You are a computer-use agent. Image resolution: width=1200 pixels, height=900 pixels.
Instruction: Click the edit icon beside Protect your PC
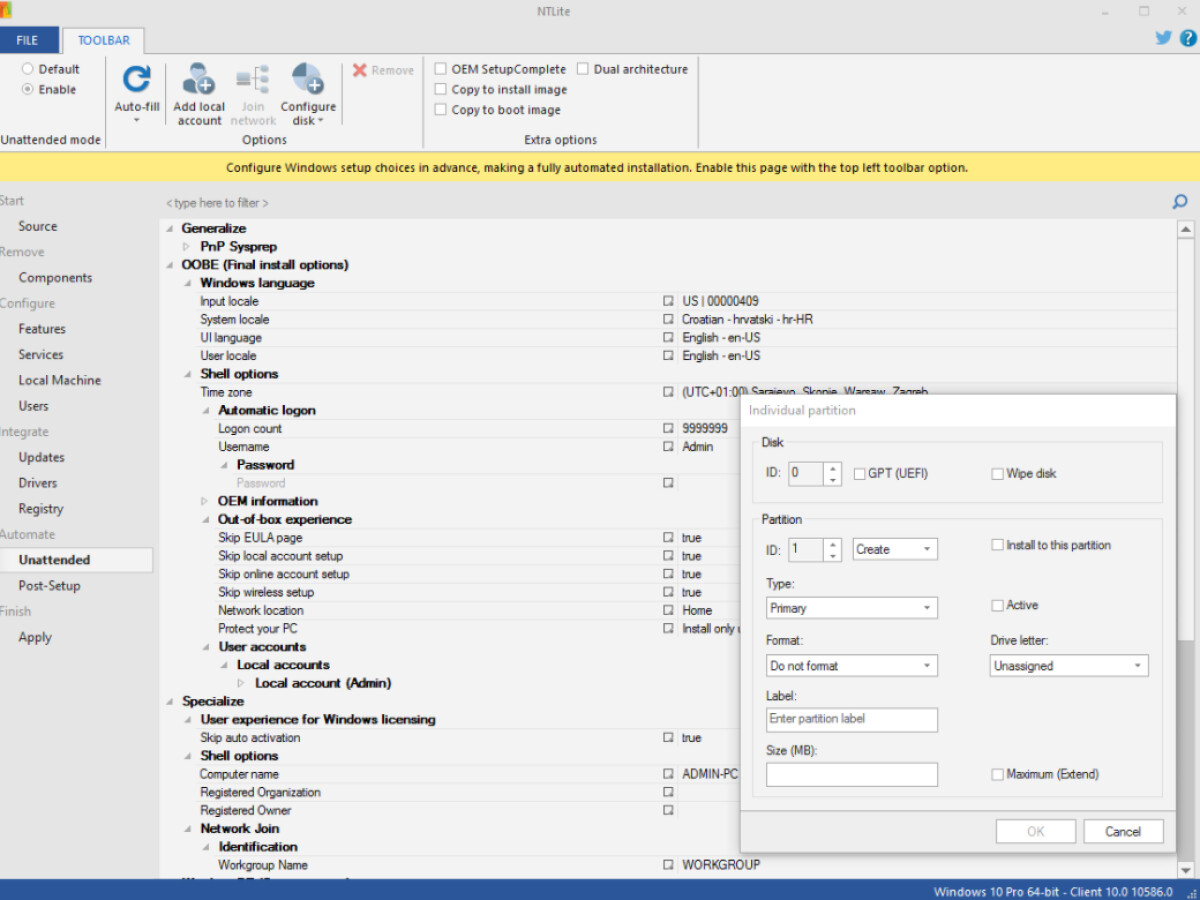(668, 628)
